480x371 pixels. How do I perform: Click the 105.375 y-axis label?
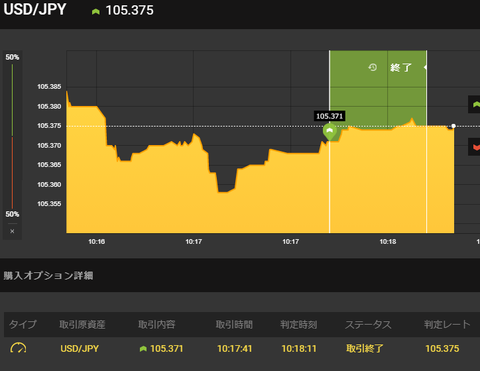[x=49, y=126]
